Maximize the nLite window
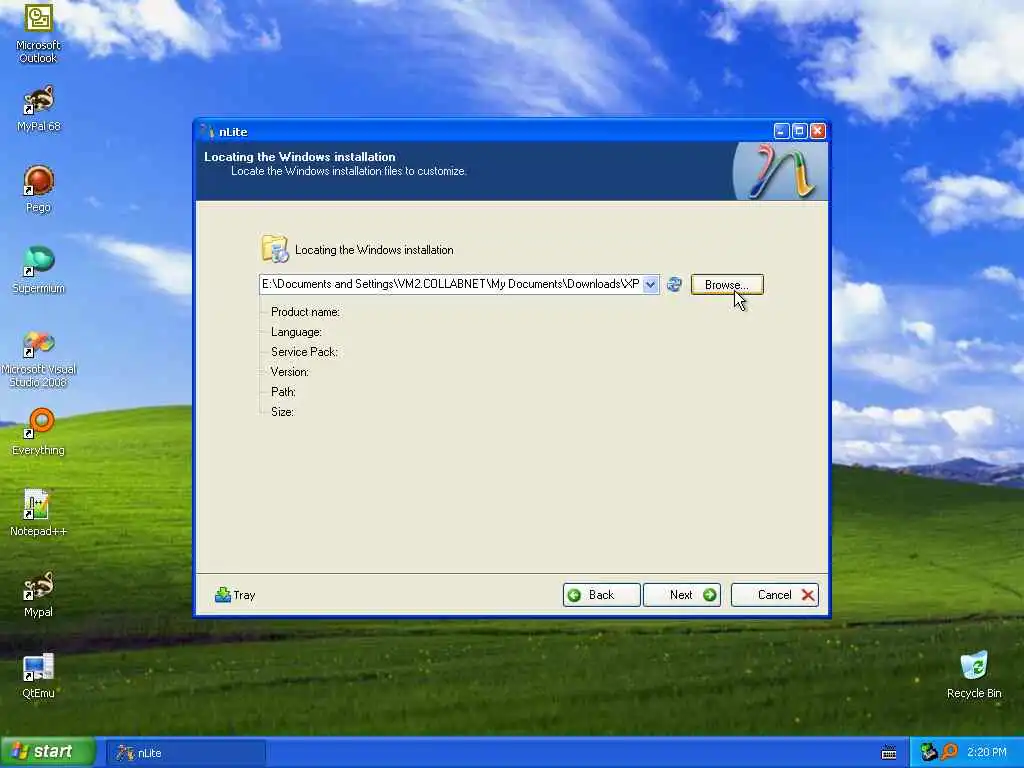The height and width of the screenshot is (768, 1024). (799, 131)
